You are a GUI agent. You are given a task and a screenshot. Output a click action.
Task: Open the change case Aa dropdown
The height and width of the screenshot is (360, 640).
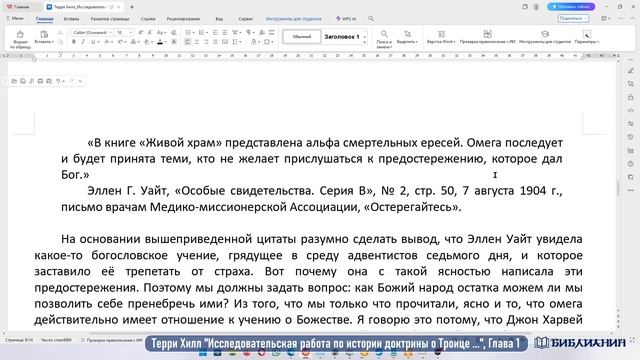click(x=161, y=32)
